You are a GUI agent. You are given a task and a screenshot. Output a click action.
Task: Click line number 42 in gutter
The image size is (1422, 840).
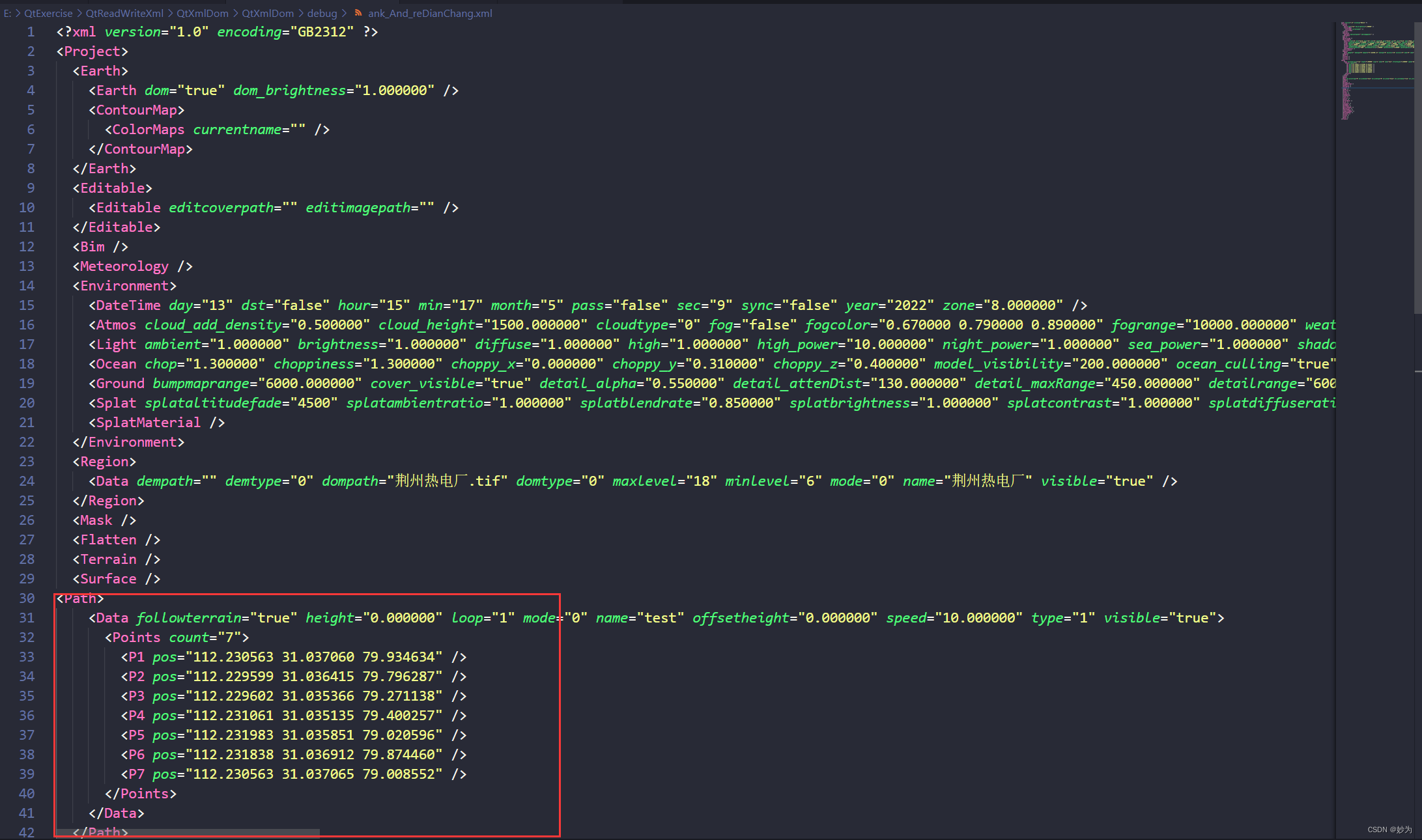[27, 832]
